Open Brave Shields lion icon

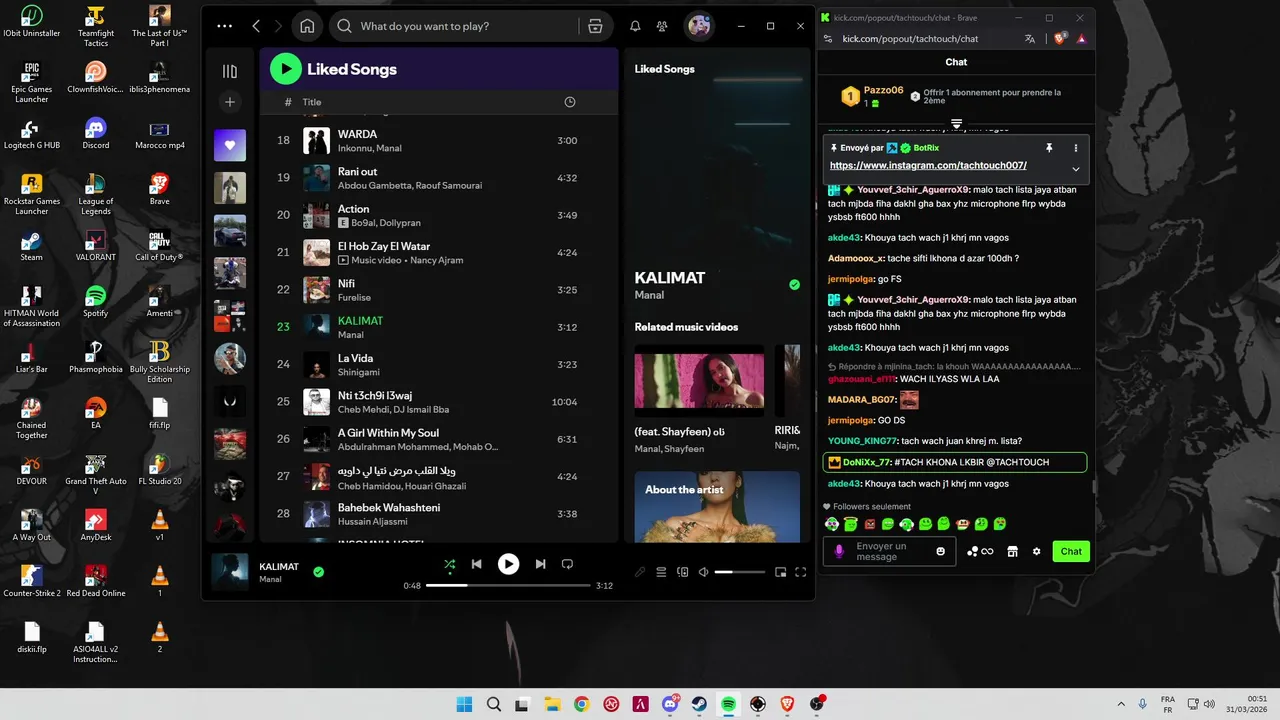(1060, 39)
